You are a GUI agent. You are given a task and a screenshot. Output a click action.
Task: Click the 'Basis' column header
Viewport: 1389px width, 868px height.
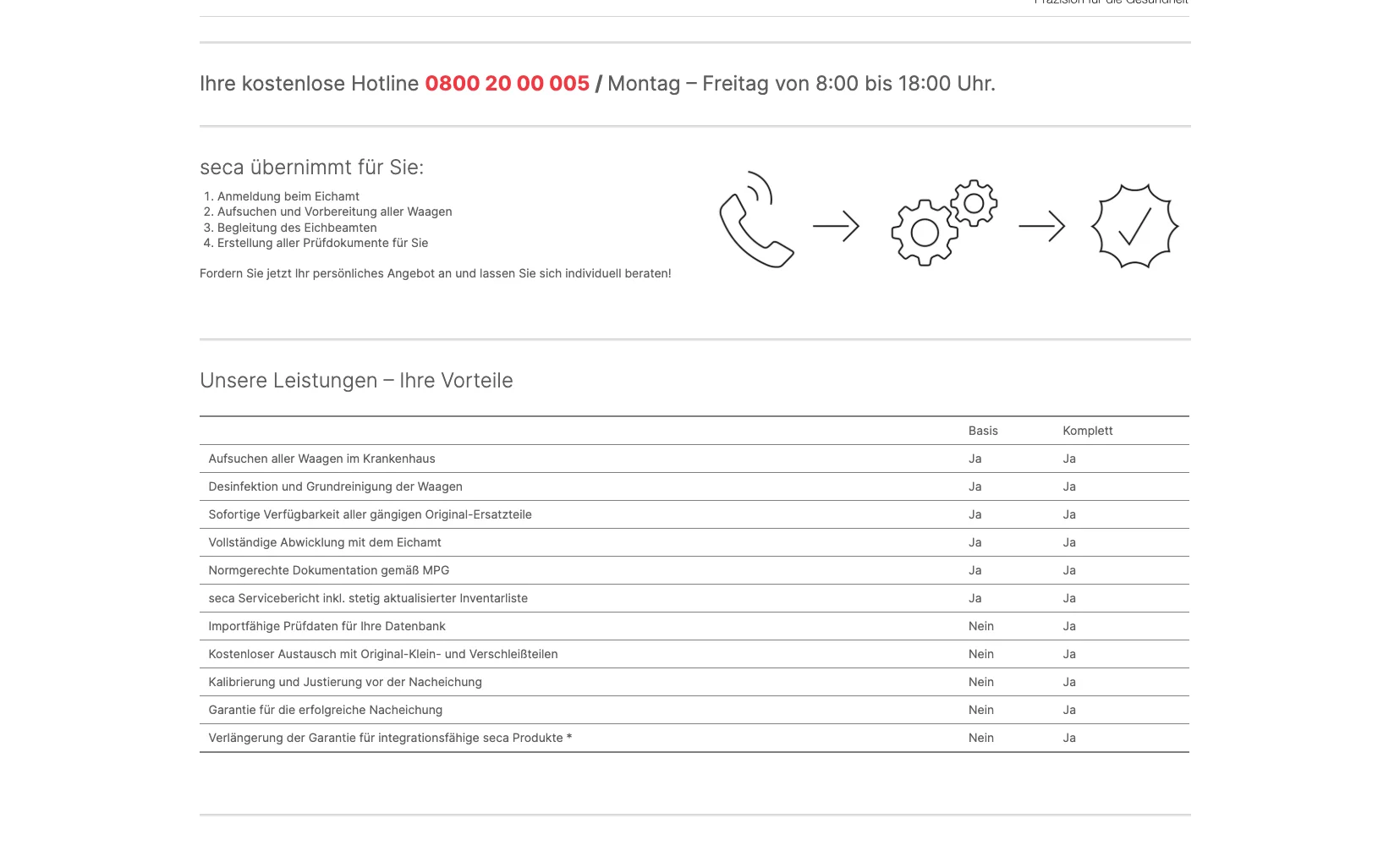983,431
